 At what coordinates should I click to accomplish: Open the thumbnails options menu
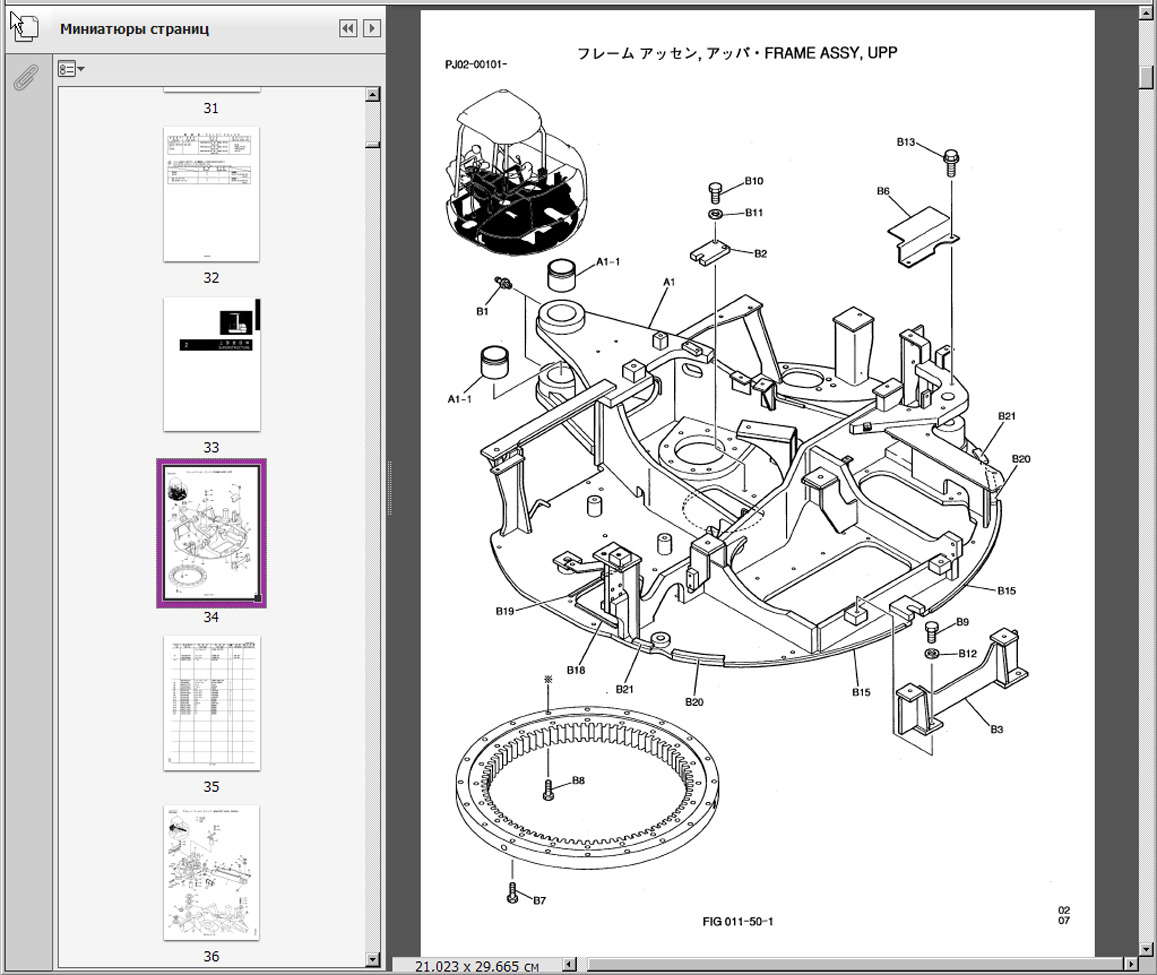pos(71,70)
